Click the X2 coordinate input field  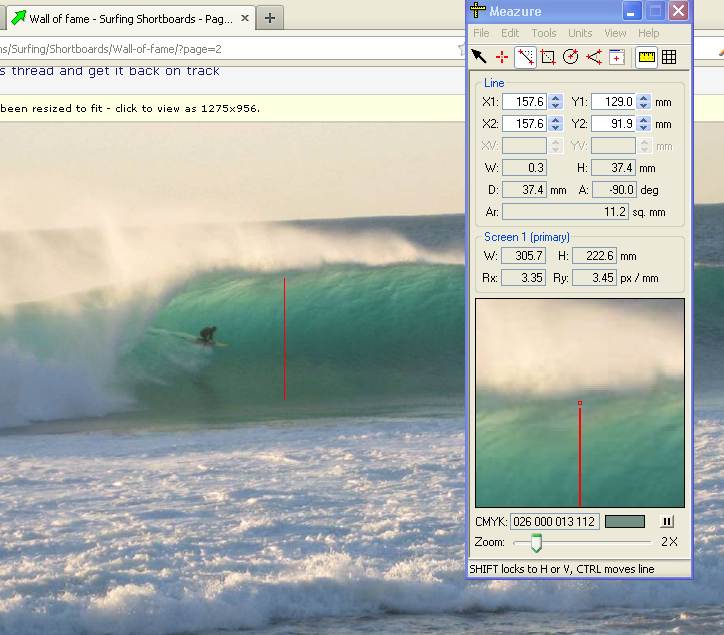click(524, 124)
